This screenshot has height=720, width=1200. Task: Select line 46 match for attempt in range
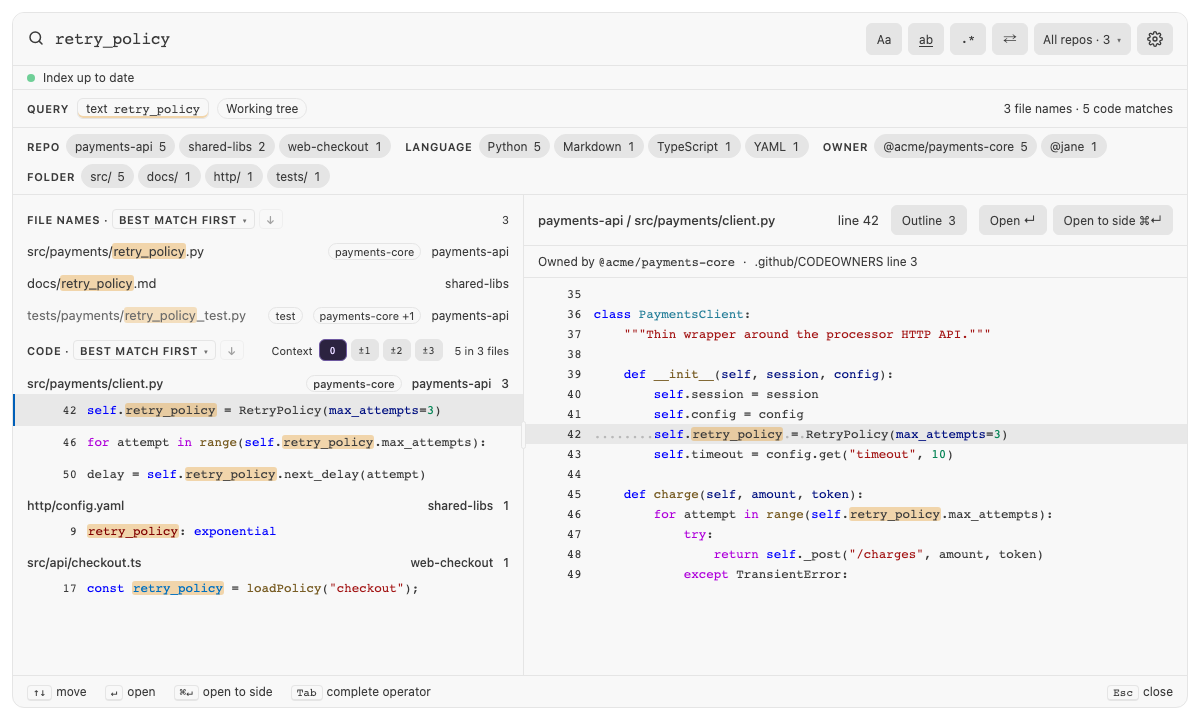(x=268, y=442)
